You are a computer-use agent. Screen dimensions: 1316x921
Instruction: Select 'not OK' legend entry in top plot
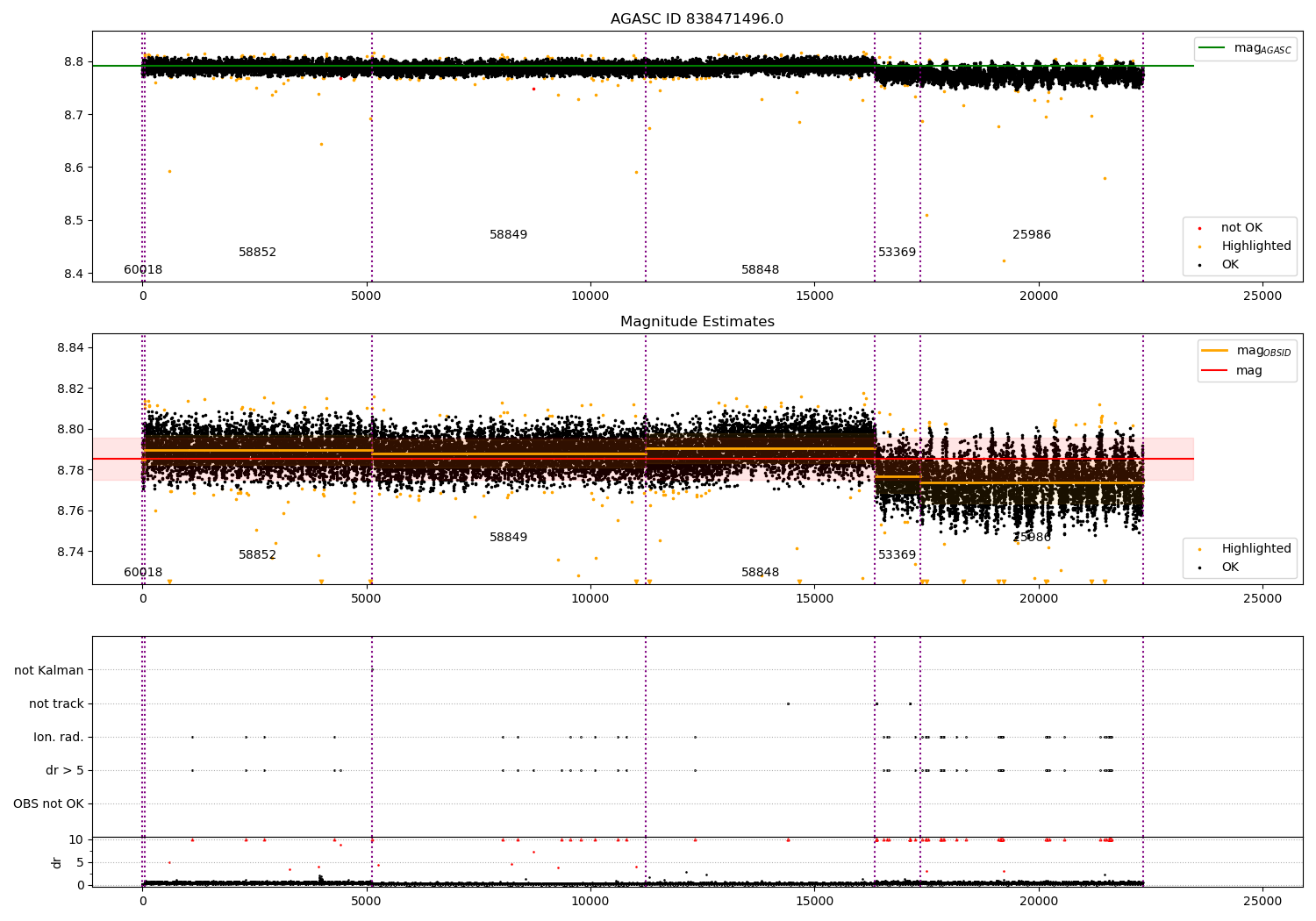click(1241, 228)
